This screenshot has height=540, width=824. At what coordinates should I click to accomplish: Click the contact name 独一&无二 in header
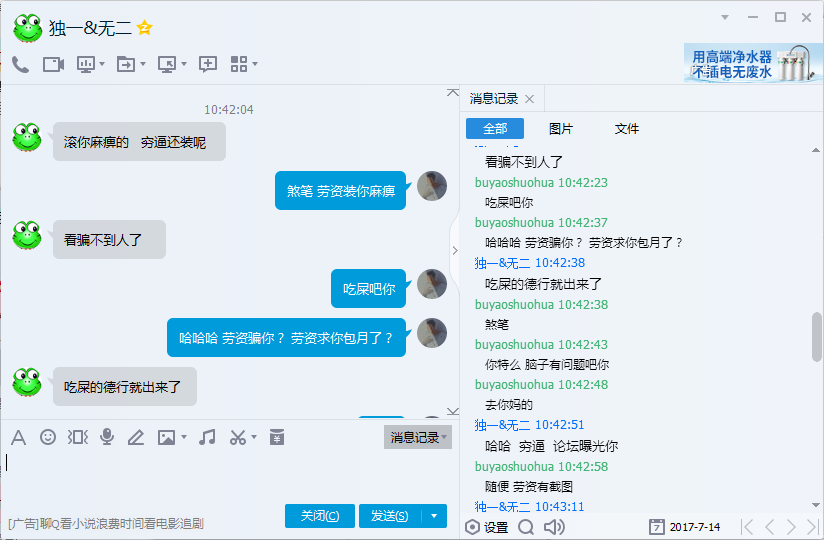click(90, 28)
